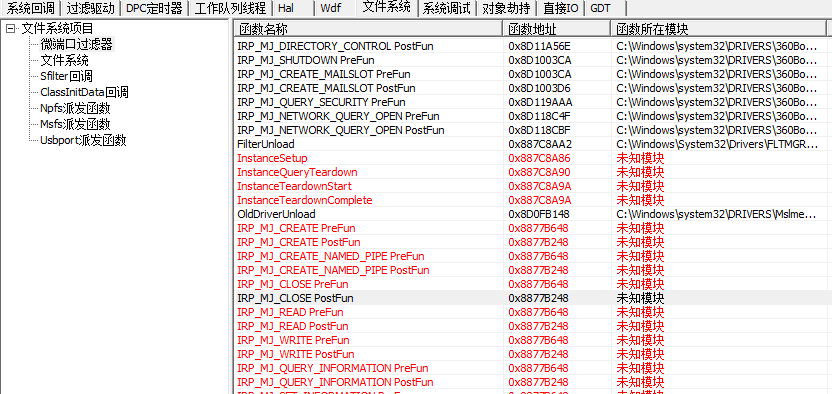Select 文件系统项目 root tree item
The image size is (832, 394).
pos(57,29)
